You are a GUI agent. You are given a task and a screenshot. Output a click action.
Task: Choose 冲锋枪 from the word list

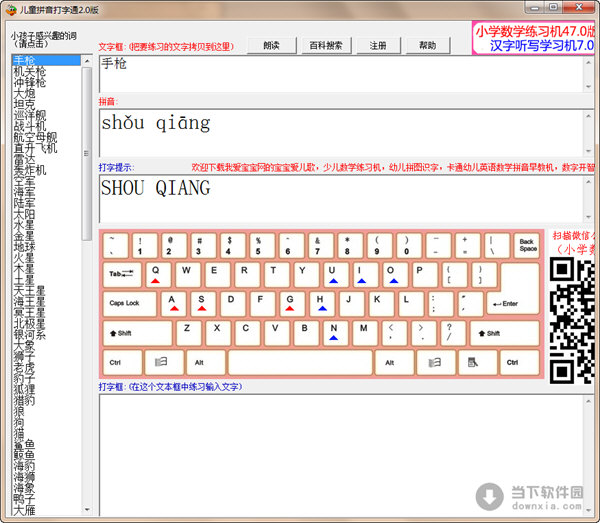tap(46, 82)
